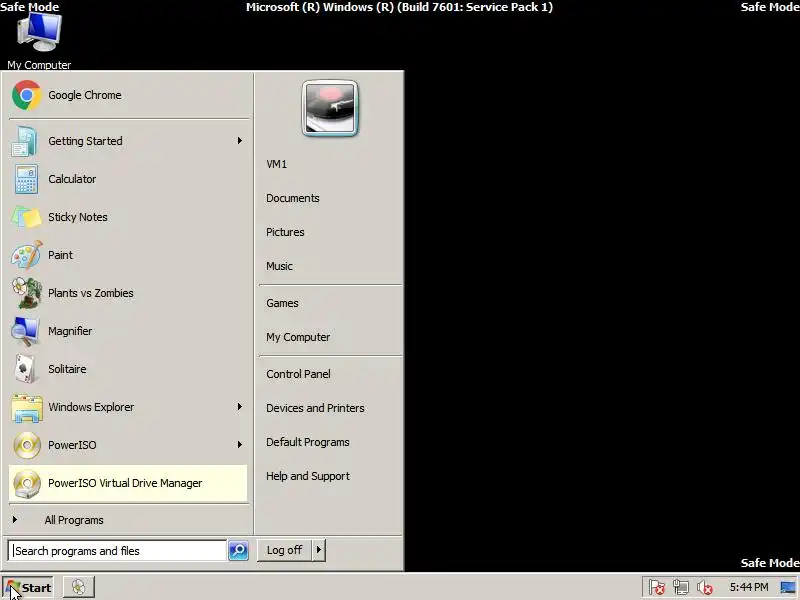Viewport: 800px width, 600px height.
Task: Open Paint via its palette icon
Action: (27, 255)
